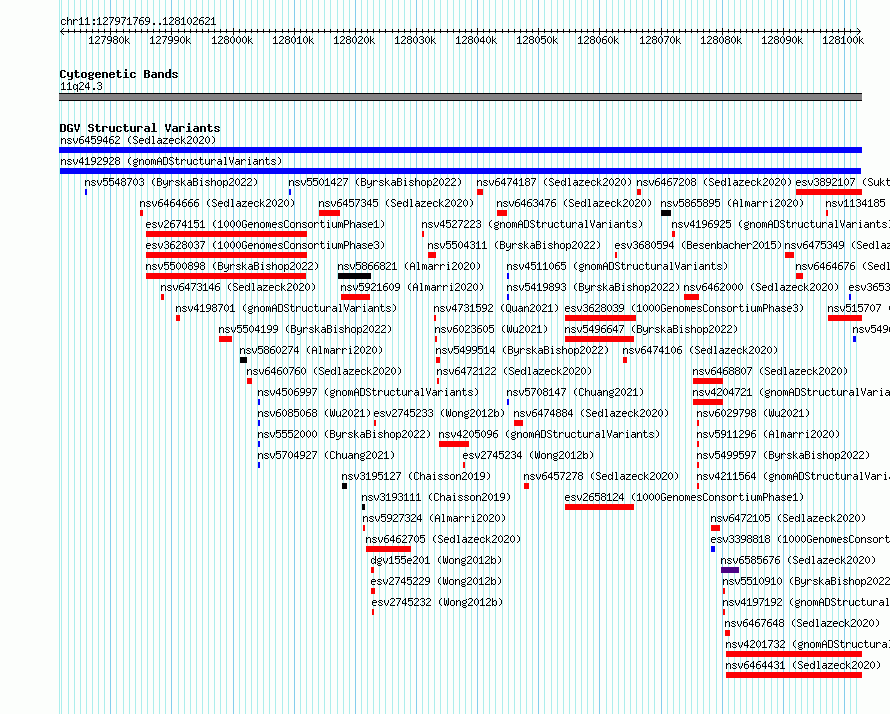The height and width of the screenshot is (714, 890).
Task: Click the nsv4198701 (gnomADStructuralVariants) label
Action: point(286,308)
